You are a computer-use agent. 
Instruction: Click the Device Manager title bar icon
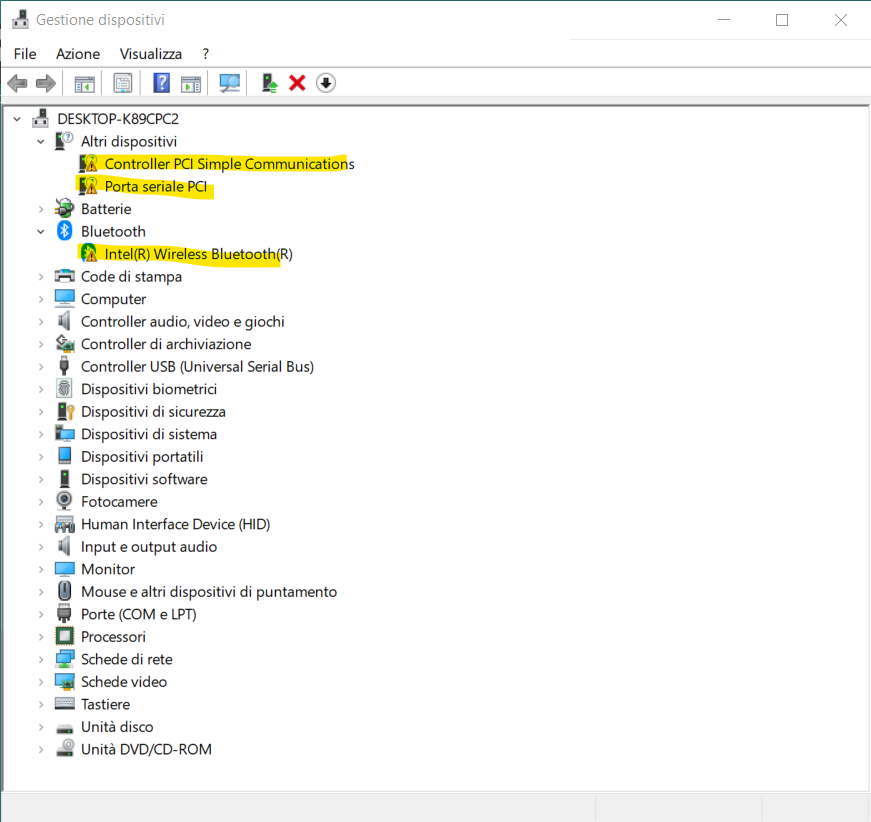pyautogui.click(x=20, y=19)
